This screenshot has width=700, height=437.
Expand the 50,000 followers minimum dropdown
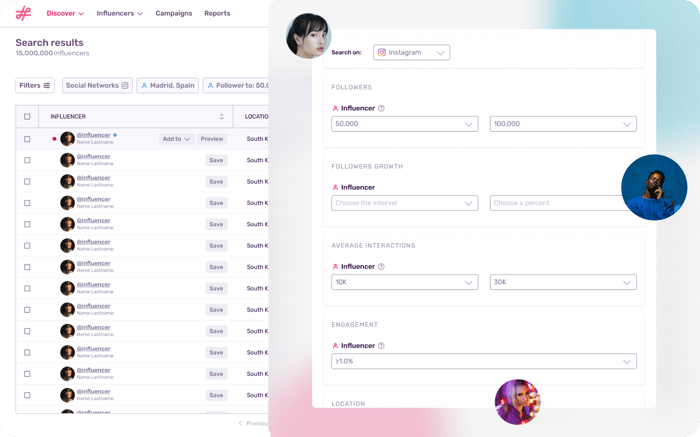tap(404, 124)
